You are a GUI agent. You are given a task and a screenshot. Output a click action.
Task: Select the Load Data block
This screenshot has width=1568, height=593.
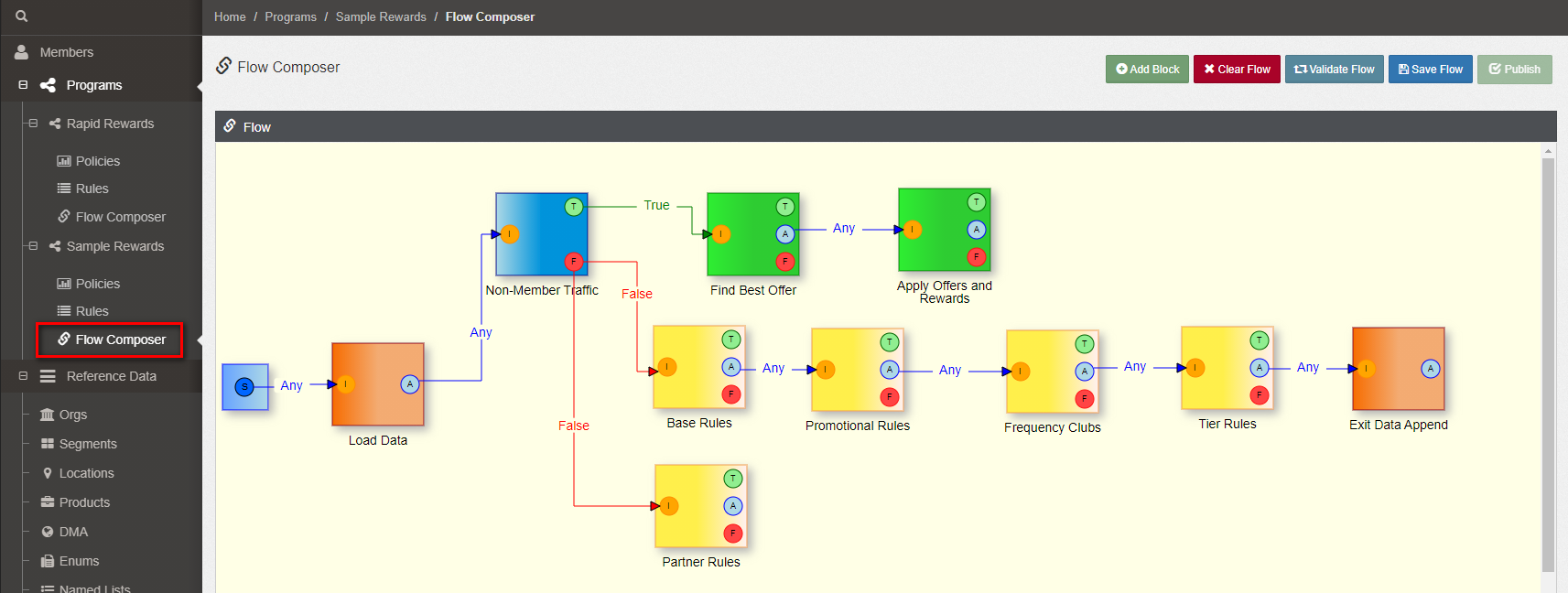tap(377, 384)
